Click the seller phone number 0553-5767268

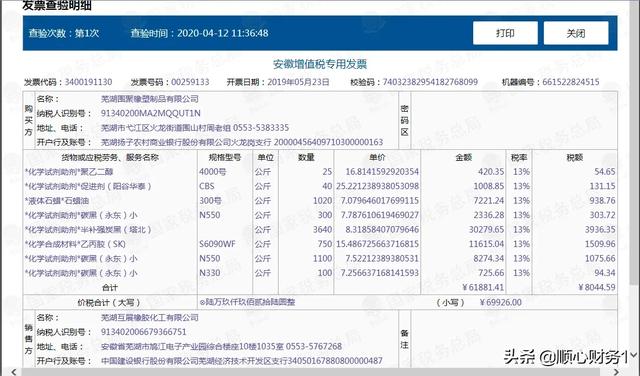click(314, 347)
